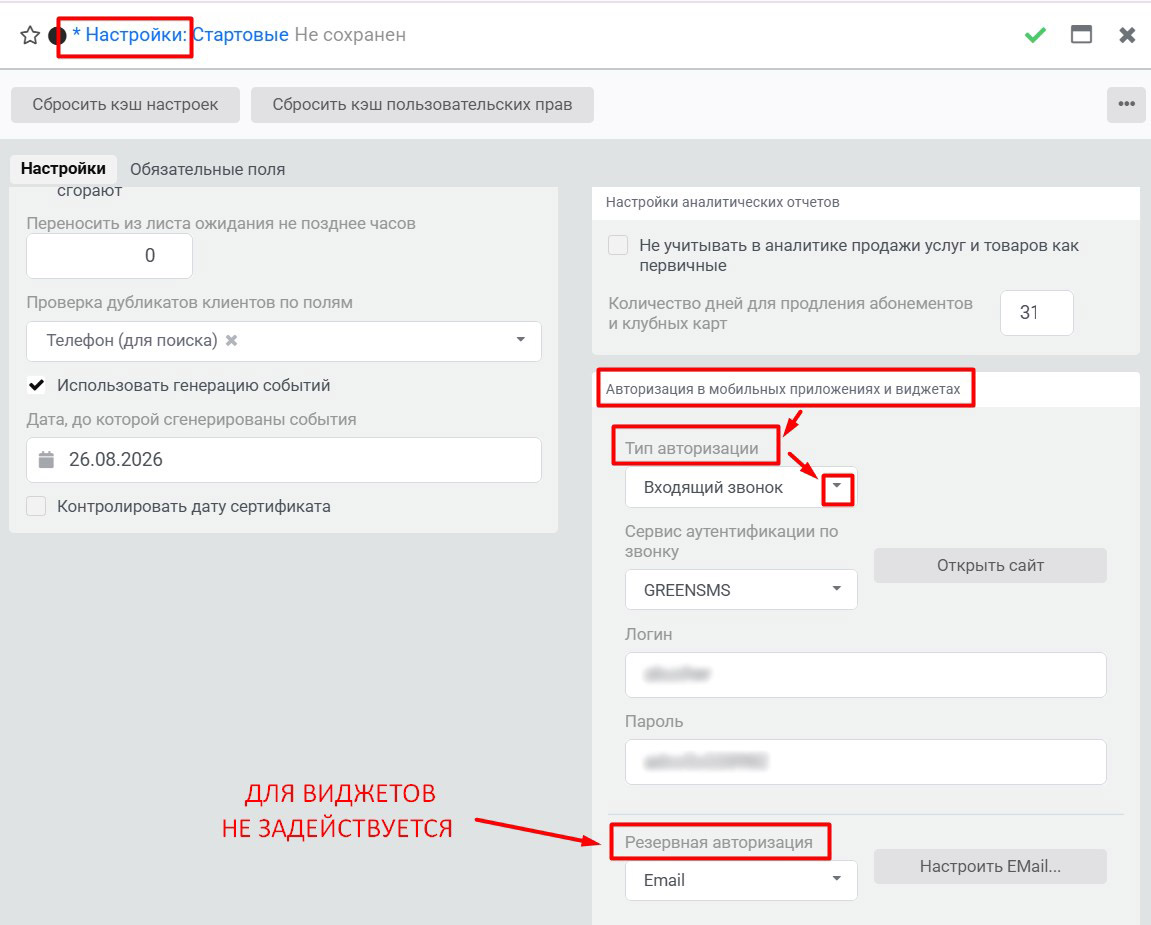Screen dimensions: 1151x925
Task: Open the three-dots more actions menu
Action: (x=1126, y=104)
